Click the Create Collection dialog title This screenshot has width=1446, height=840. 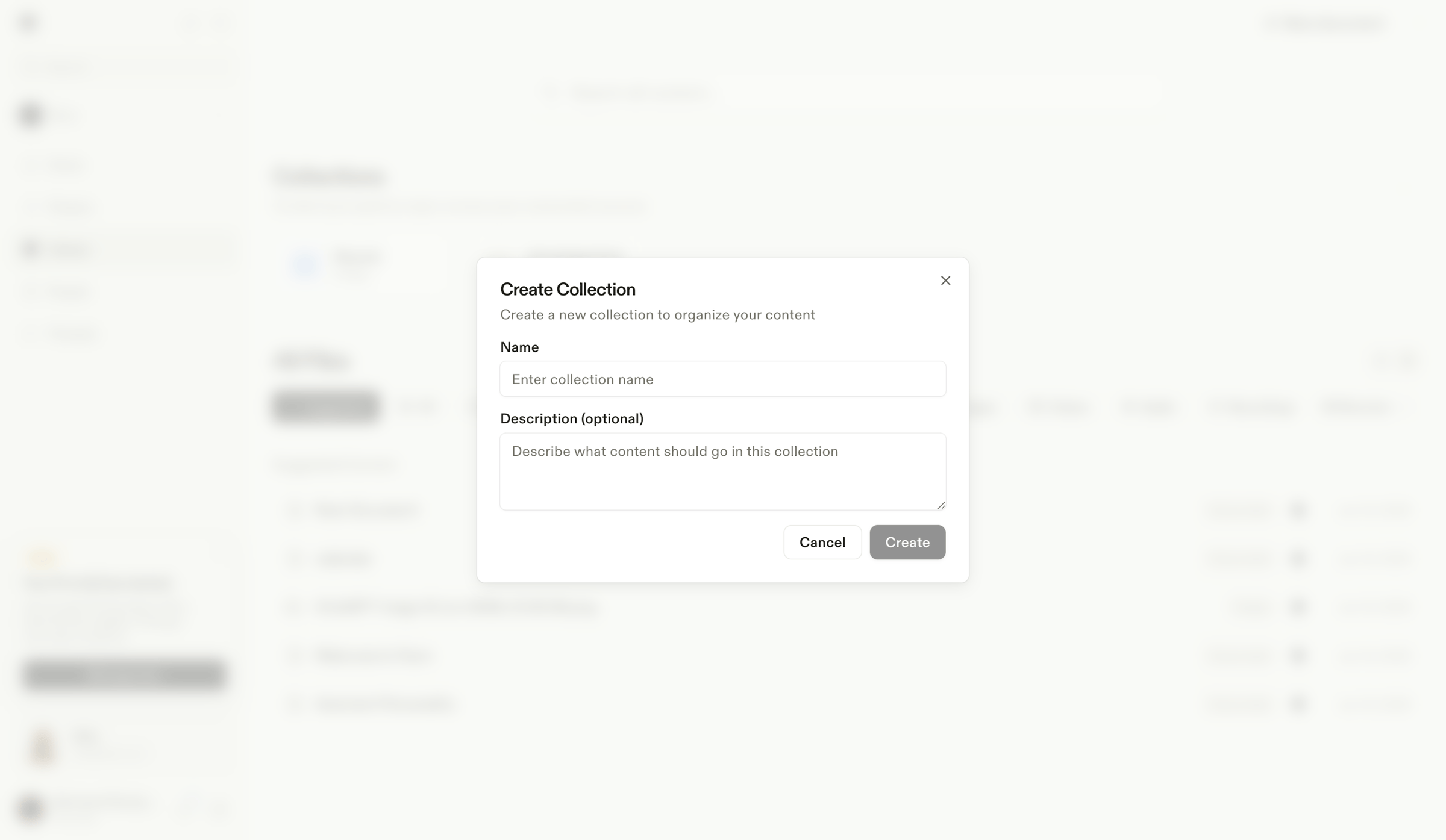pyautogui.click(x=568, y=290)
